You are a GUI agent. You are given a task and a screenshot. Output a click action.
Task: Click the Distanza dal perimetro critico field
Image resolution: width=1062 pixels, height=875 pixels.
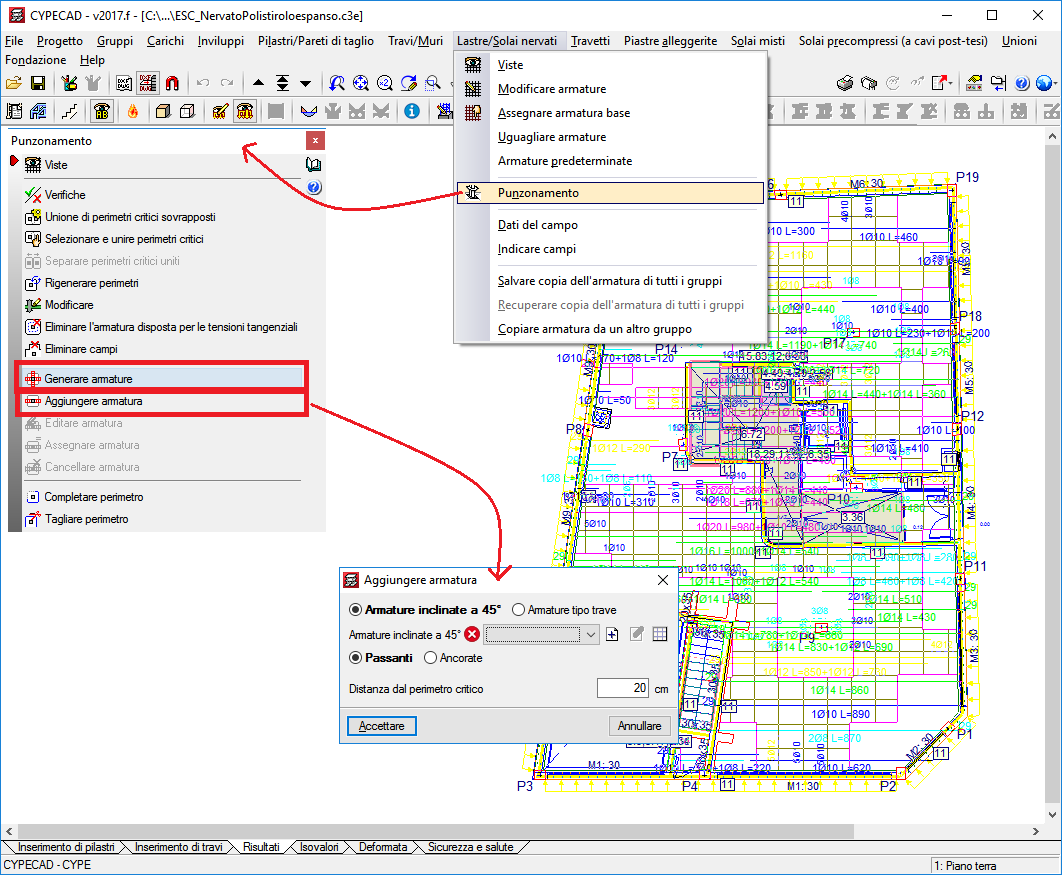point(622,688)
